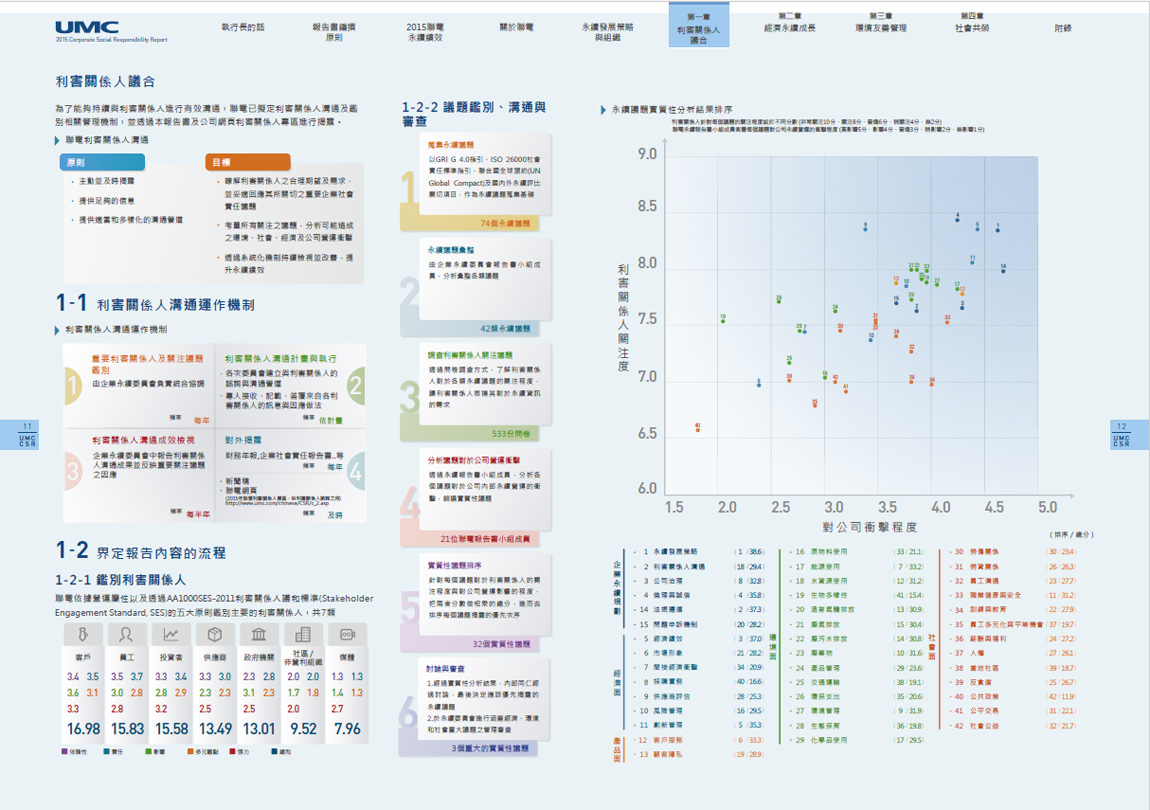
Task: Switch to the 關於聯電 tab
Action: [x=516, y=27]
